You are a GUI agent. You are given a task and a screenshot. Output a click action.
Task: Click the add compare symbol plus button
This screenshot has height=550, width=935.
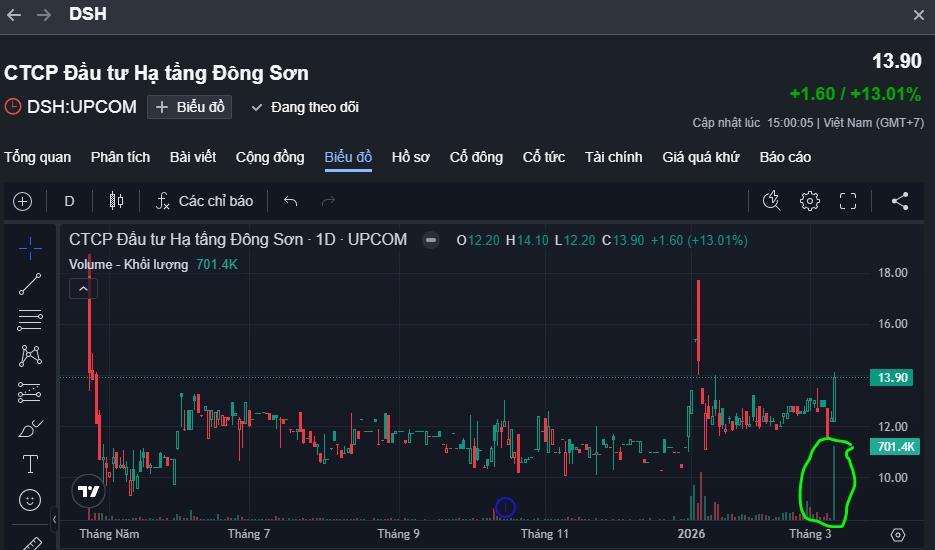[23, 201]
